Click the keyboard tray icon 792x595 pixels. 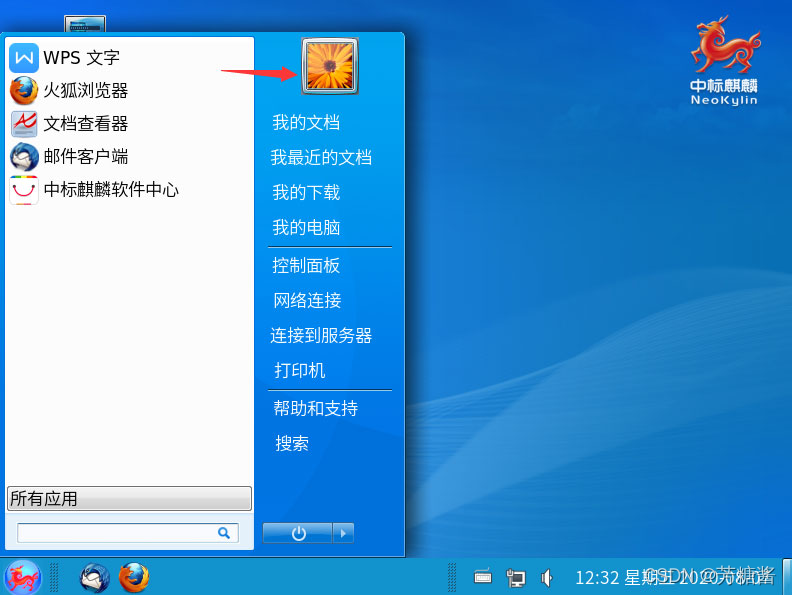(483, 576)
